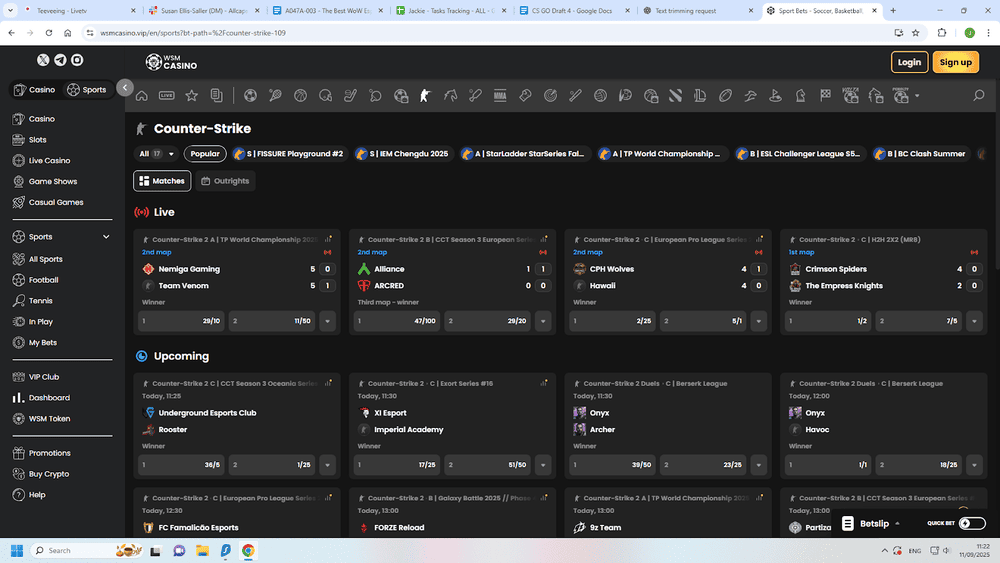1000x563 pixels.
Task: Bet on Rooster at 1/25
Action: (272, 465)
